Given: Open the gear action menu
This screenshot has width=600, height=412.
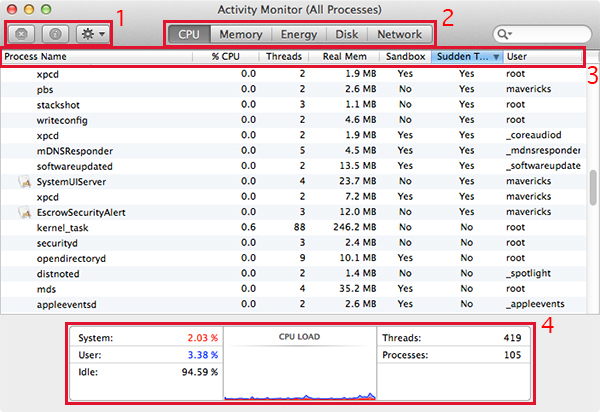Looking at the screenshot, I should [x=93, y=34].
